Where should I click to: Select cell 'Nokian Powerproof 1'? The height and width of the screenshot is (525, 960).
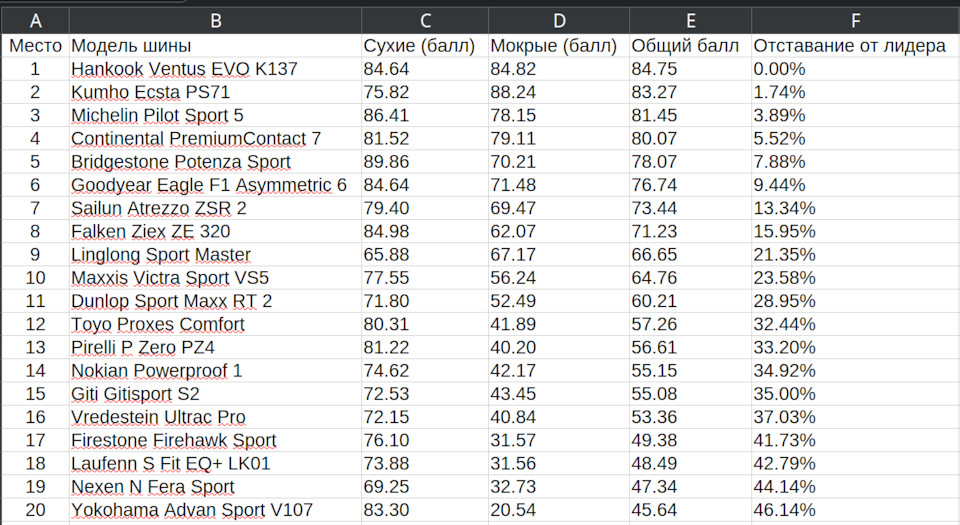[x=216, y=371]
